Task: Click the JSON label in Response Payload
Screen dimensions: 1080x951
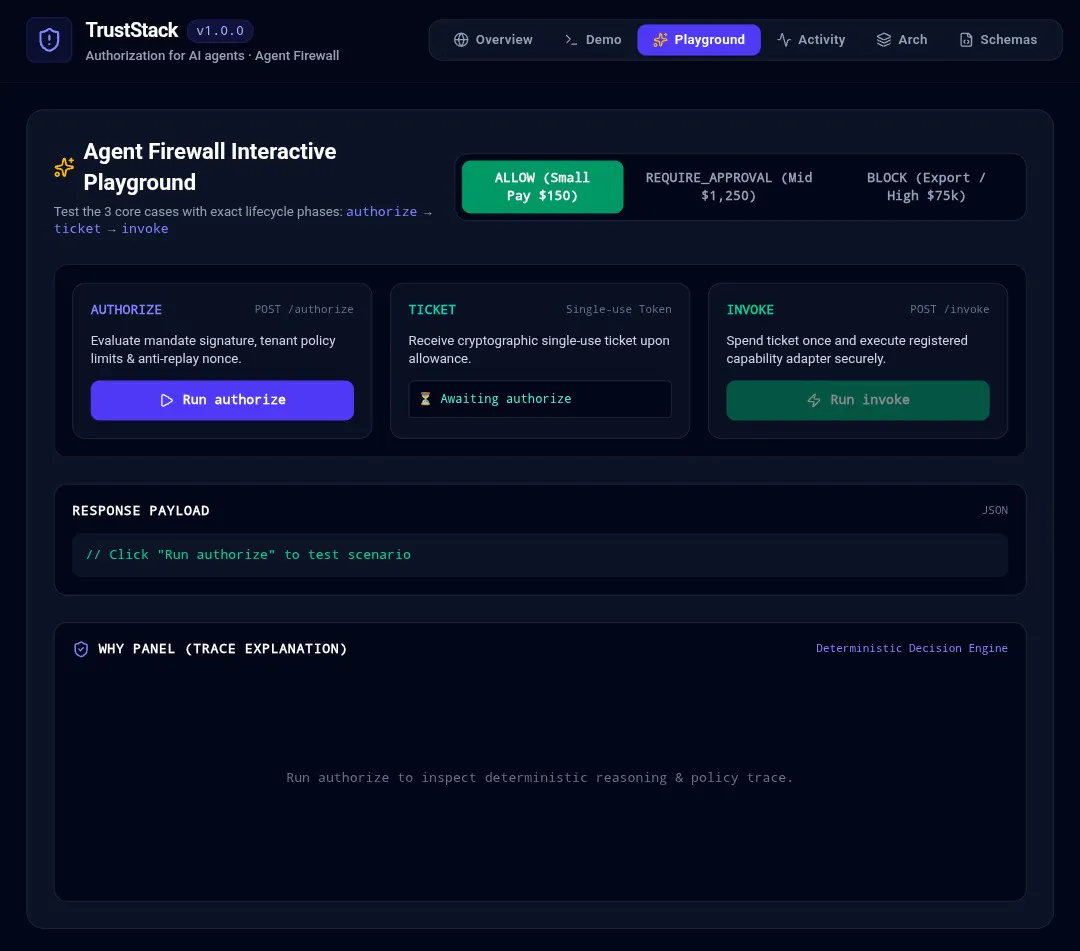Action: click(x=995, y=510)
